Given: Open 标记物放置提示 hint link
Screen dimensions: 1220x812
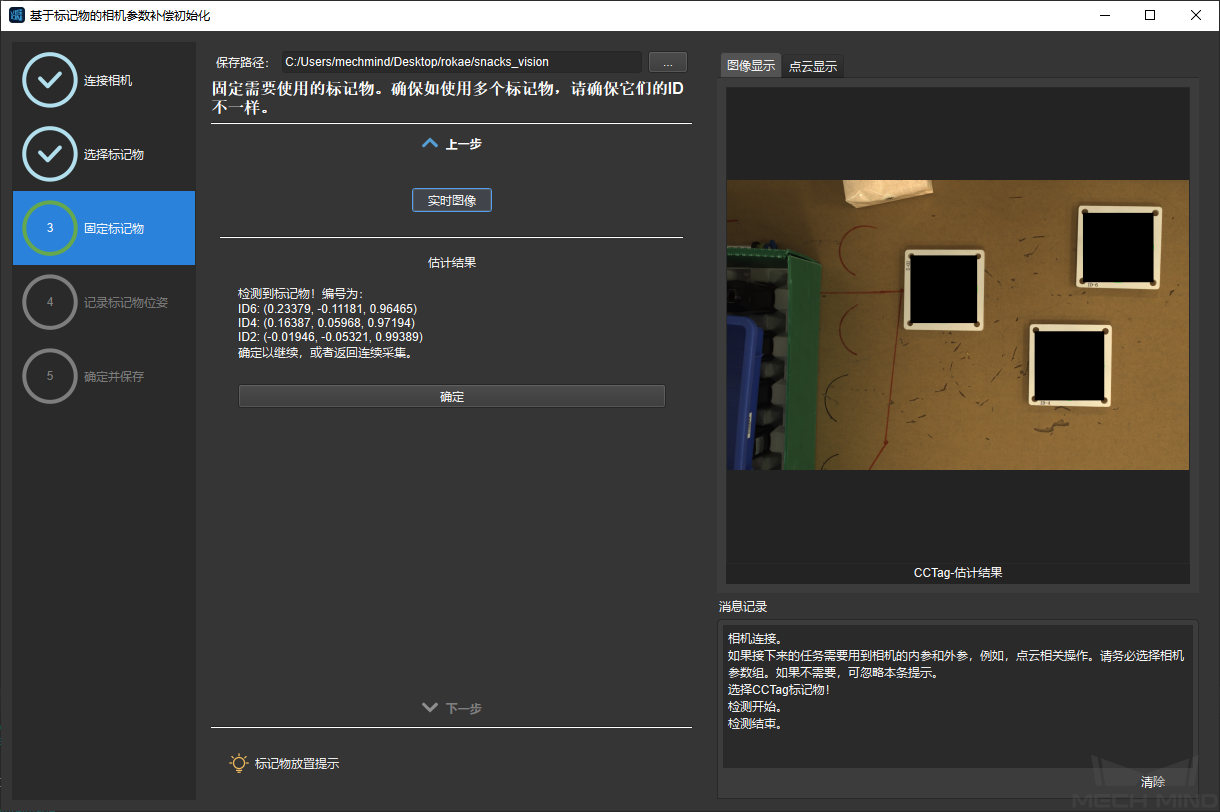Looking at the screenshot, I should (297, 763).
